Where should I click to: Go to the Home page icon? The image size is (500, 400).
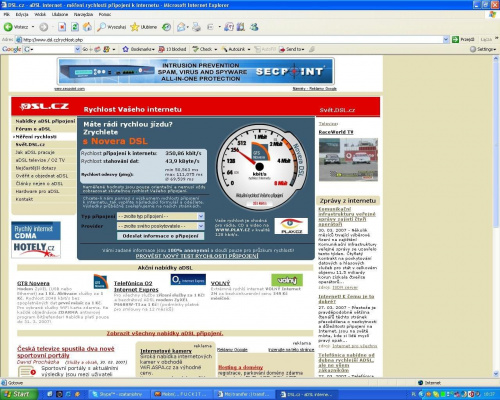pyautogui.click(x=87, y=27)
